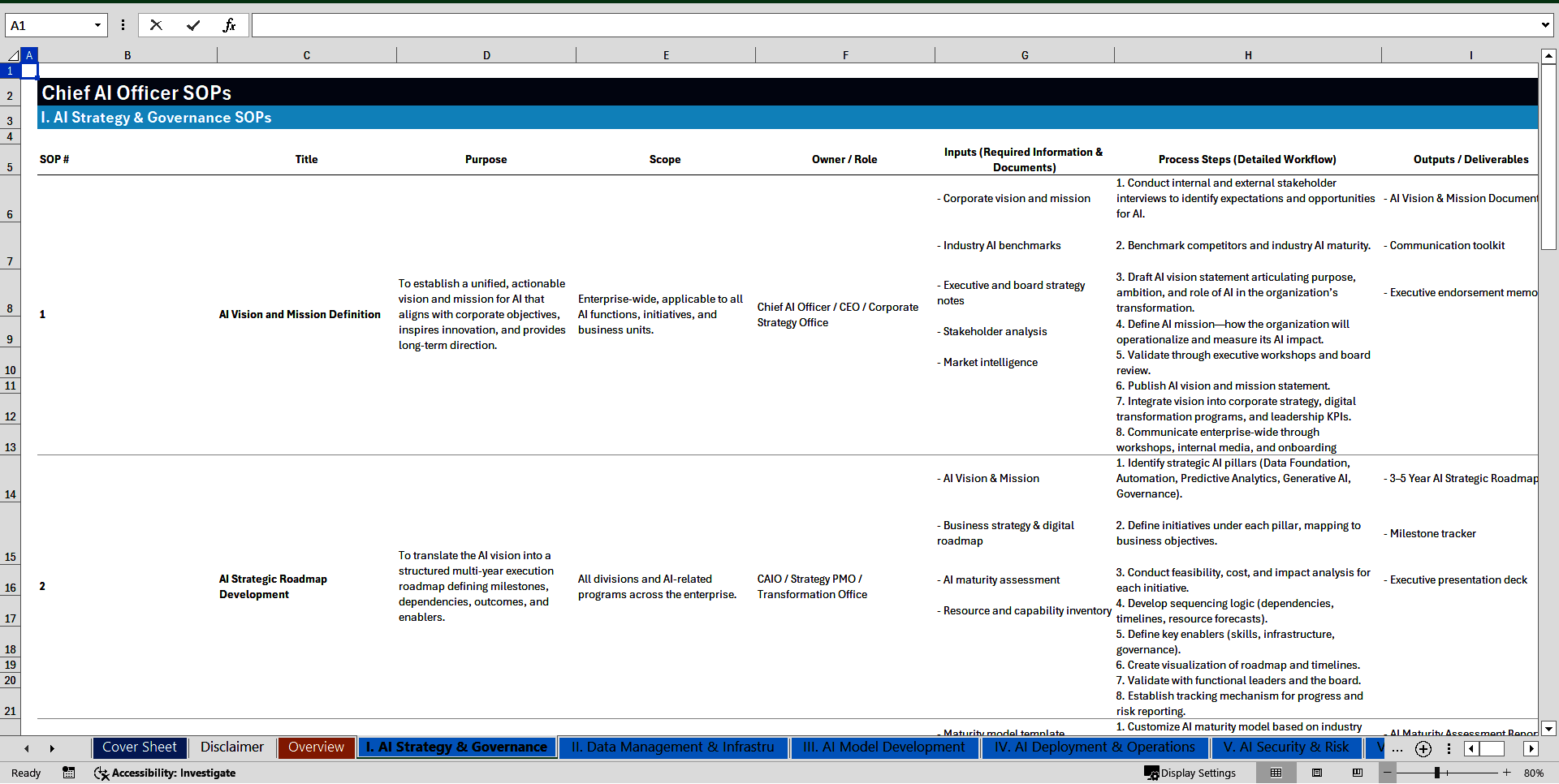Click the Select All corner triangle
This screenshot has height=784, width=1559.
click(x=13, y=55)
